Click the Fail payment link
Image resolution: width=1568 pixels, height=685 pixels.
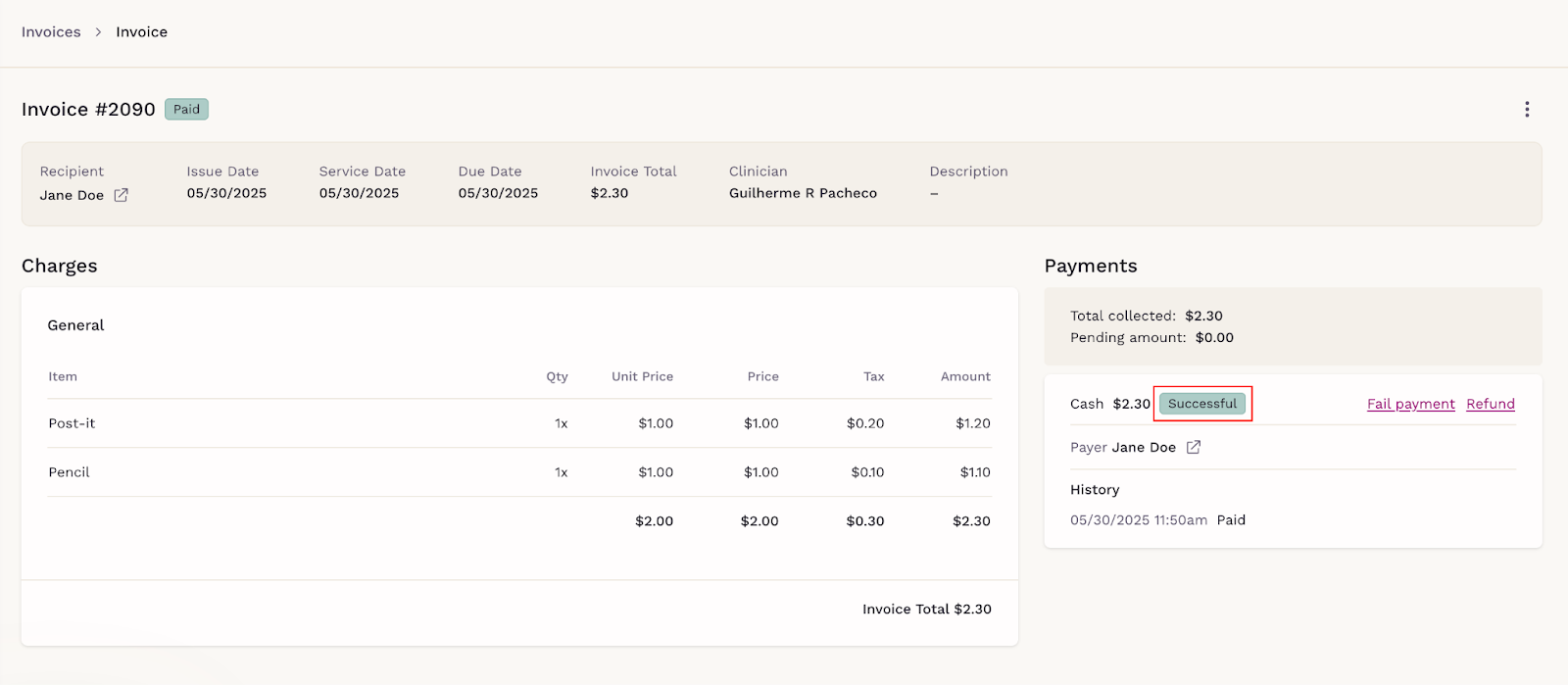coord(1411,404)
